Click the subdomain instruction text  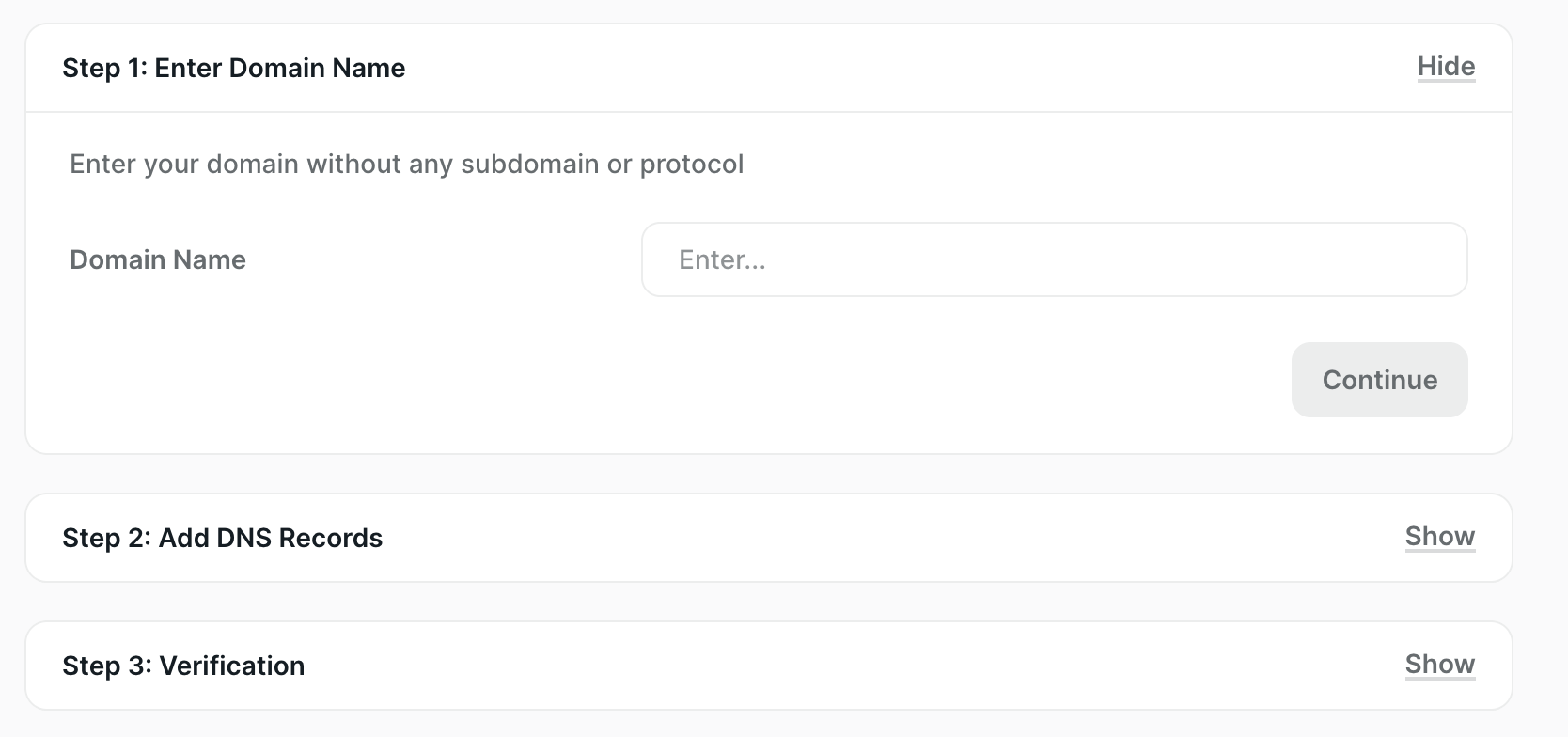click(404, 164)
